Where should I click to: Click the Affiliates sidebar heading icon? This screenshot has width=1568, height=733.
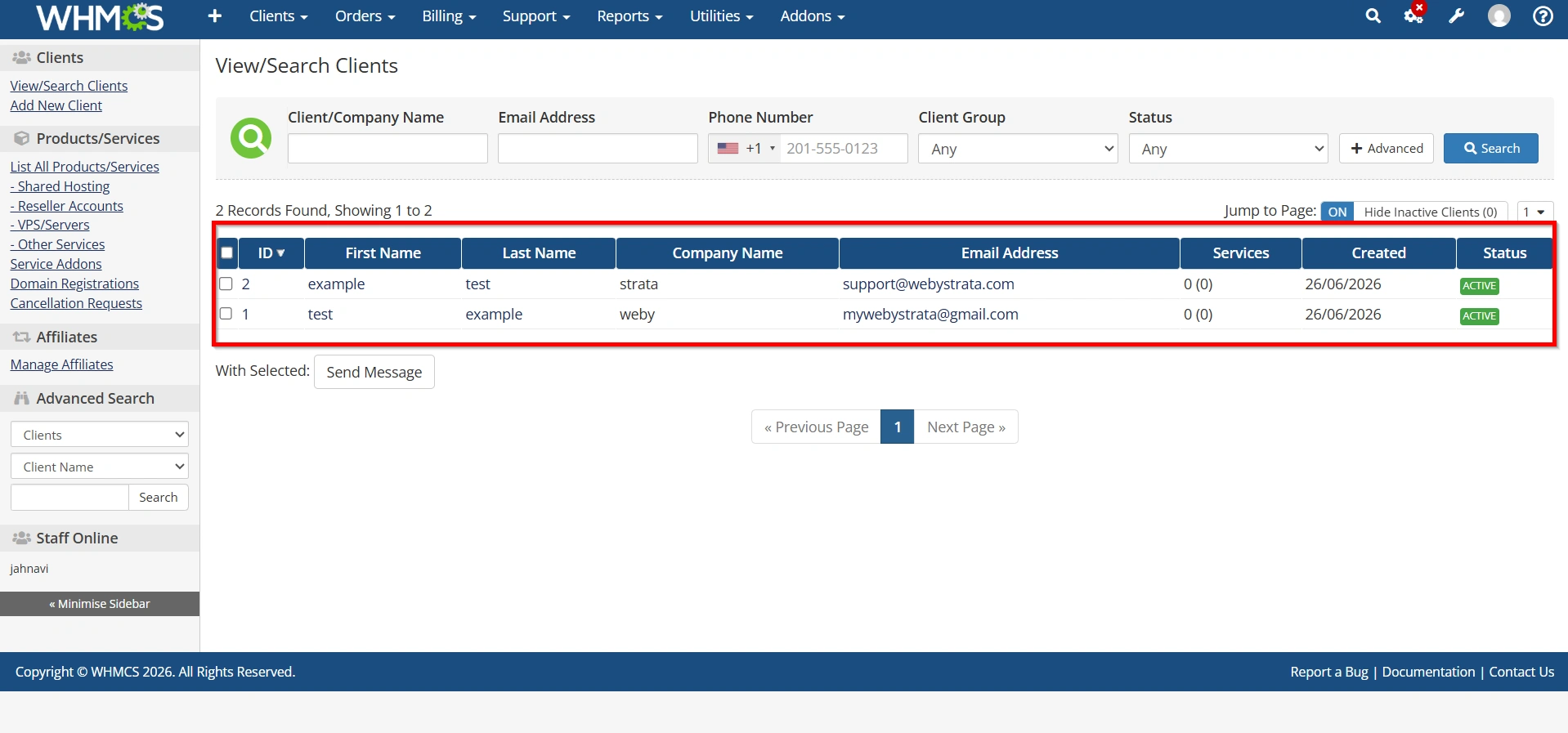(21, 337)
